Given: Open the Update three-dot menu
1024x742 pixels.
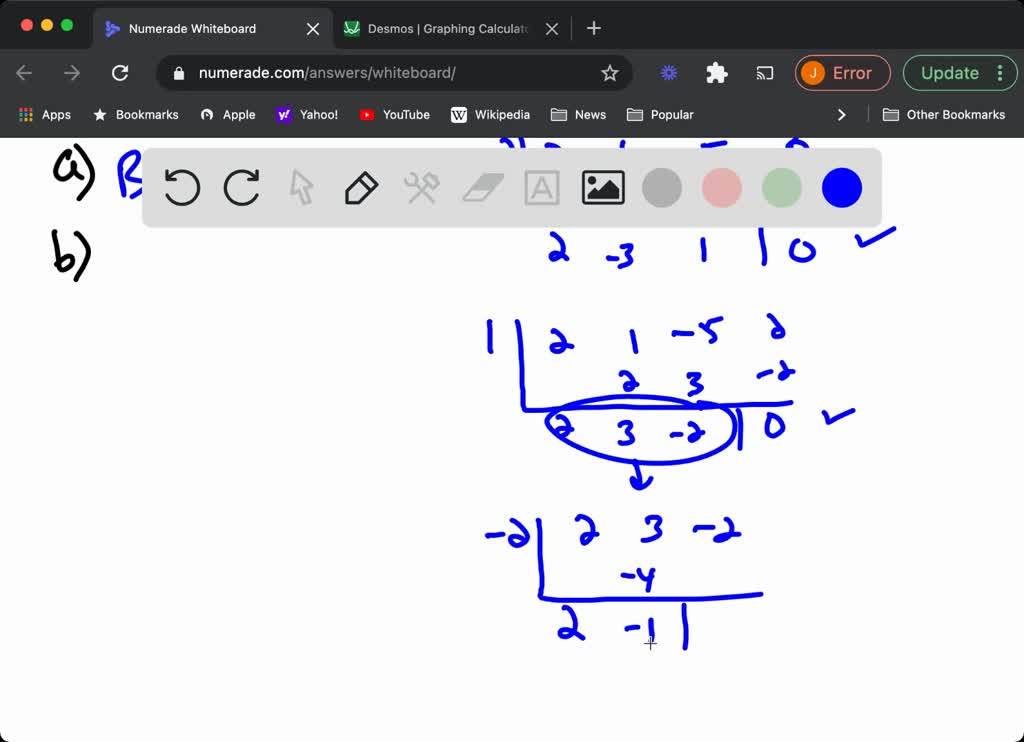Looking at the screenshot, I should coord(998,73).
